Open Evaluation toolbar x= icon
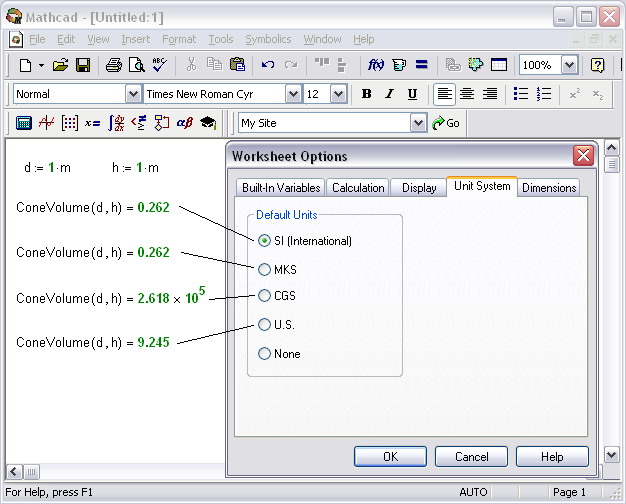The height and width of the screenshot is (504, 626). (x=92, y=123)
